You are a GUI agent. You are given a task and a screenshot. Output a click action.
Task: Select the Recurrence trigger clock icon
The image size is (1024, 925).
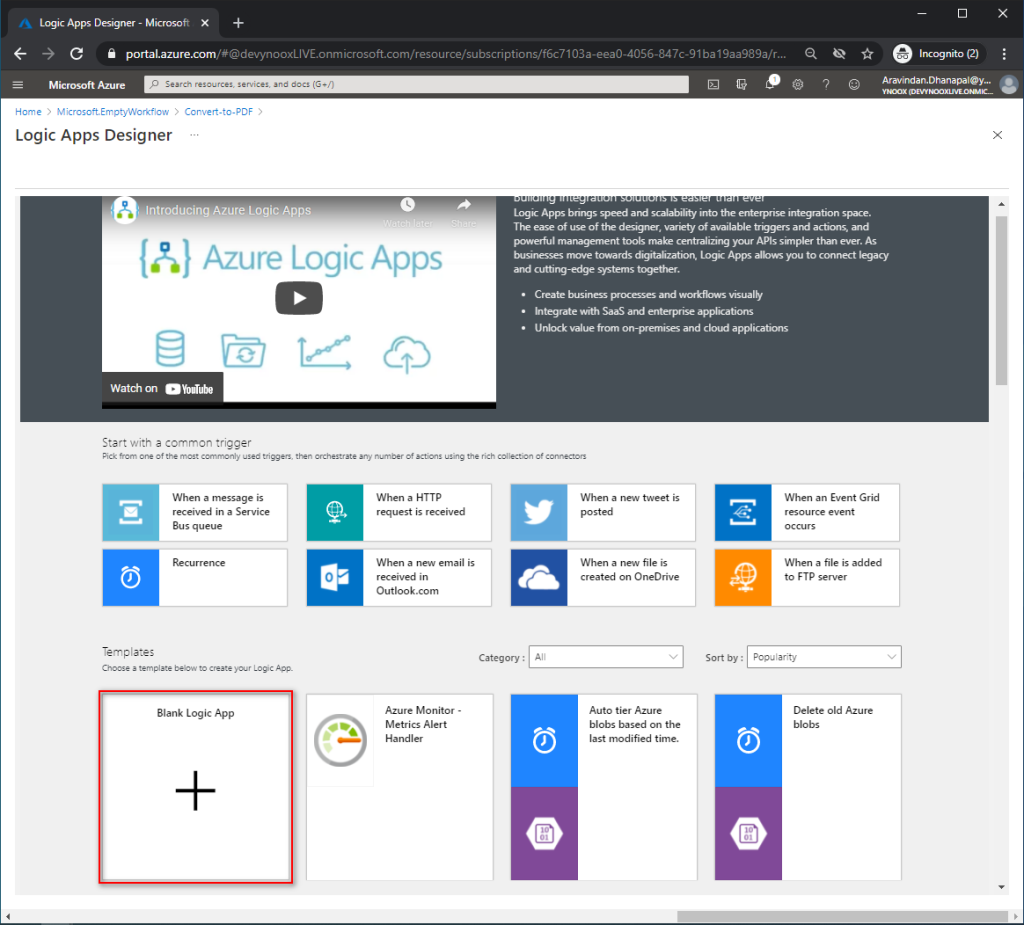[130, 577]
